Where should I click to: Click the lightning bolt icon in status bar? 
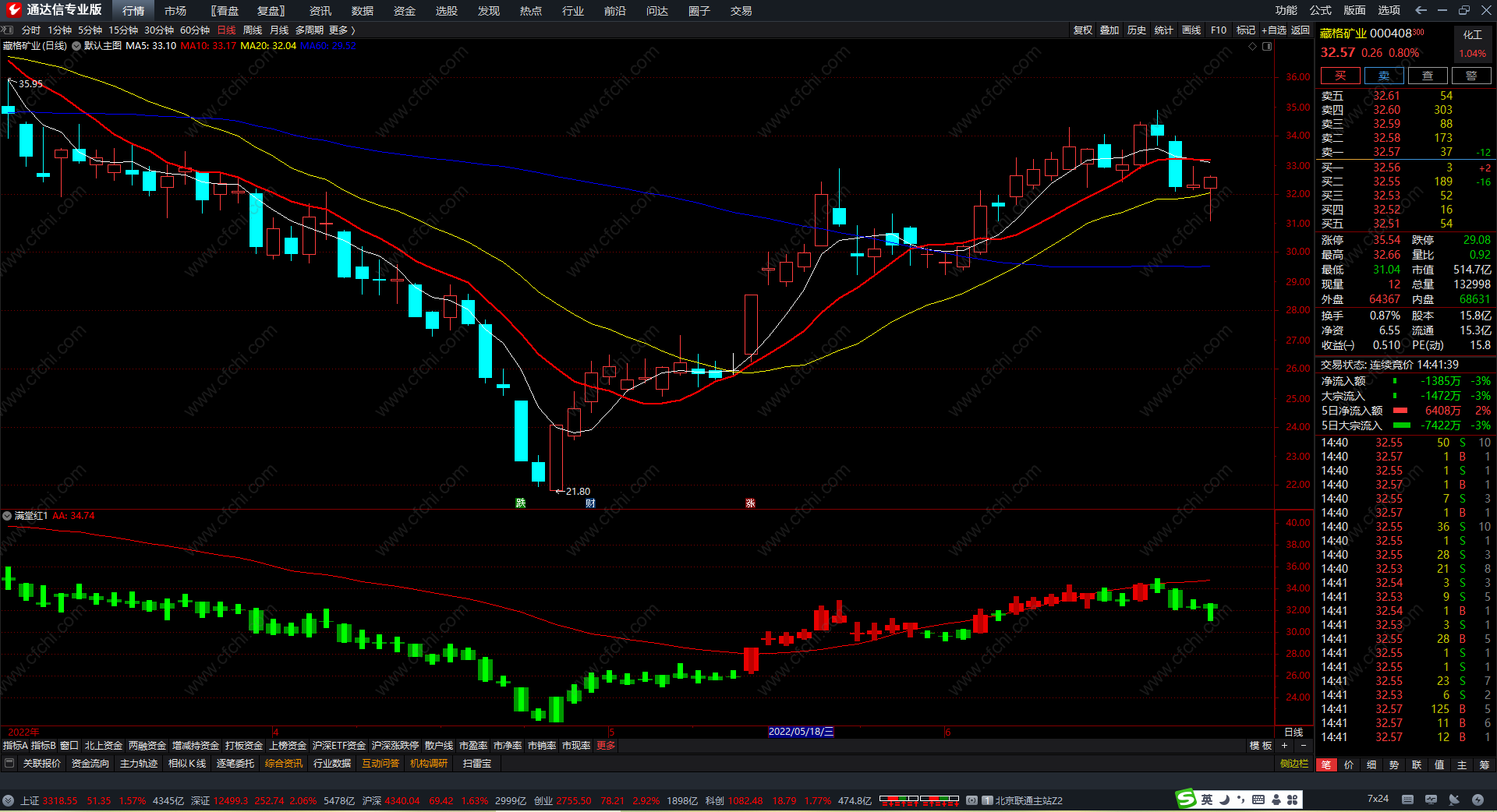point(1478,800)
